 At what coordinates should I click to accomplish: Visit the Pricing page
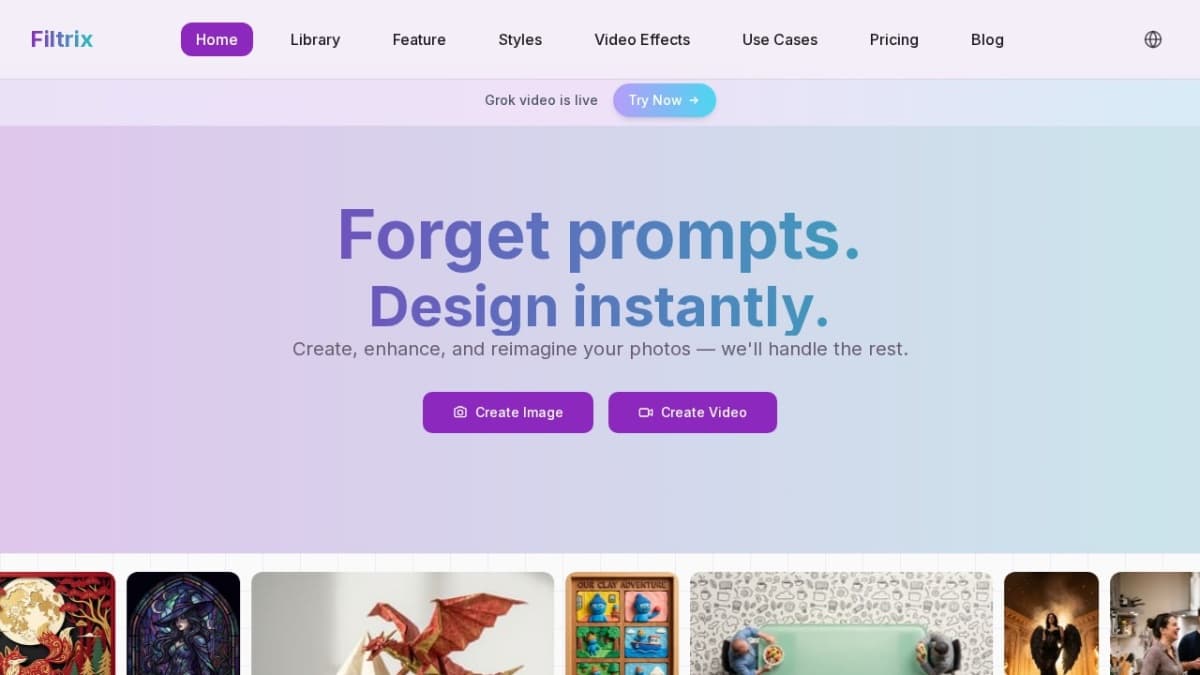click(x=894, y=40)
